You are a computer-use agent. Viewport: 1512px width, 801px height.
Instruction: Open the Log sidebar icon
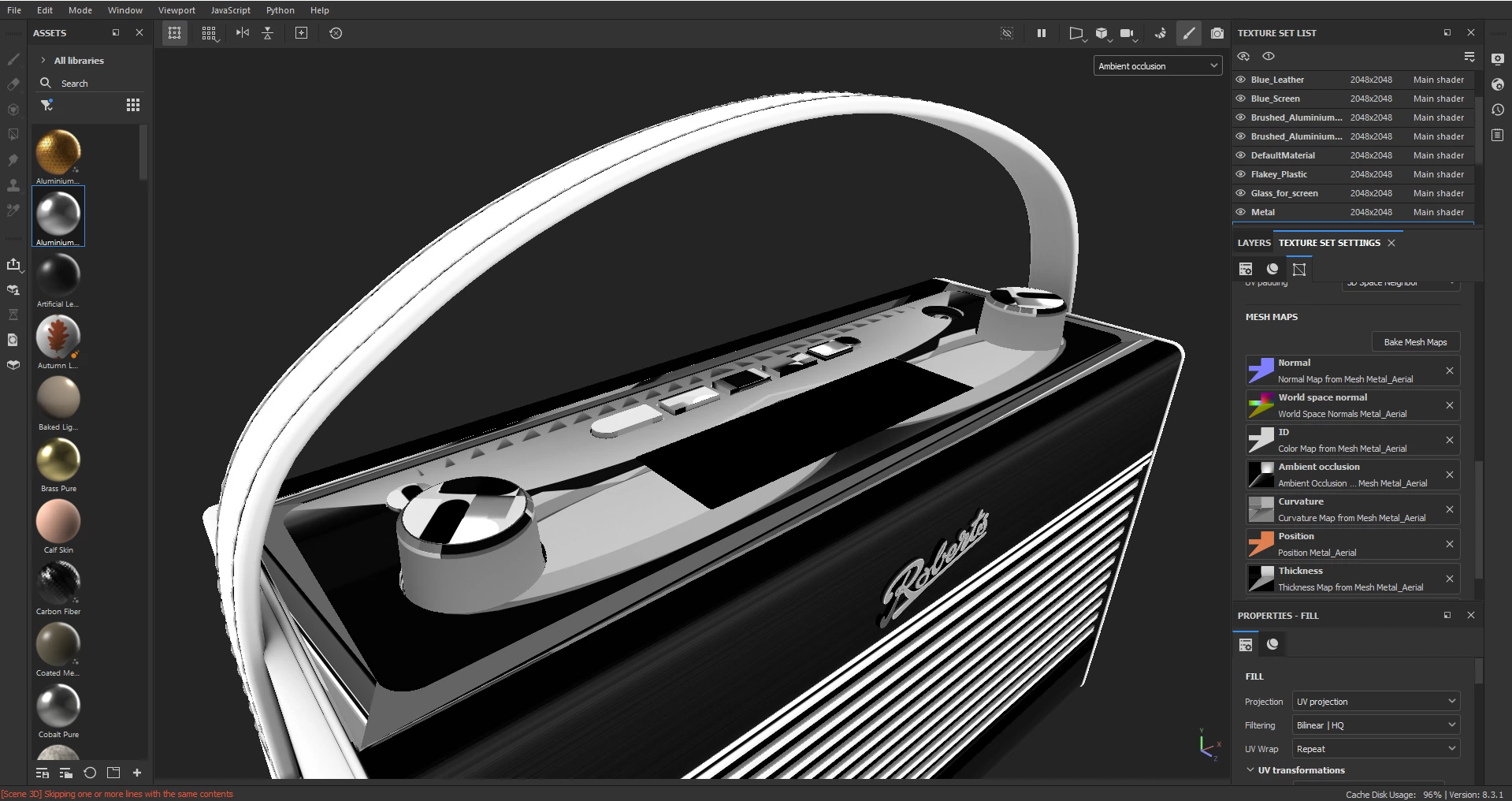pos(1498,135)
